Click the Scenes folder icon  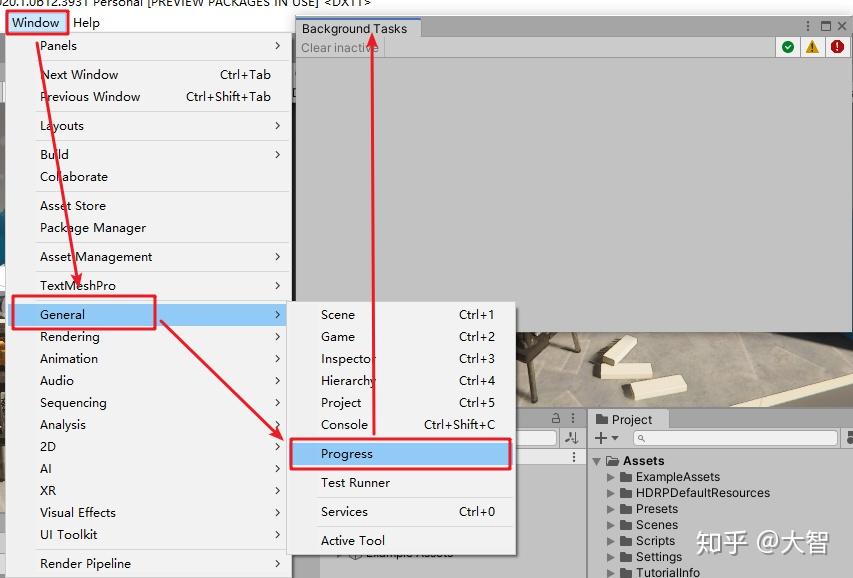click(x=626, y=525)
